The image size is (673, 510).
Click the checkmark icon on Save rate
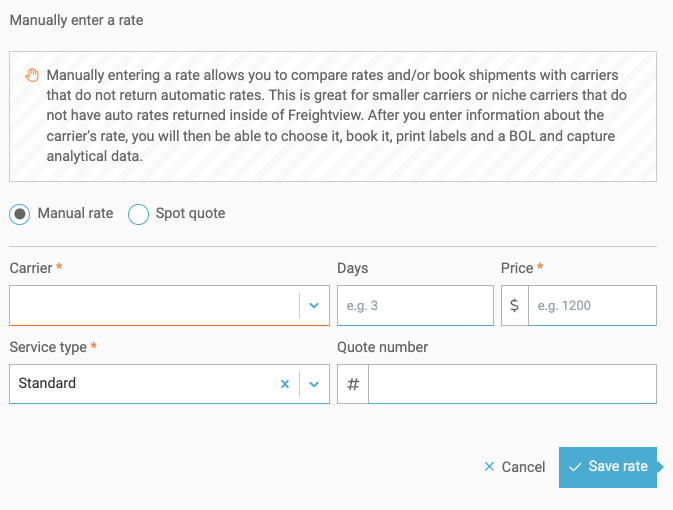[x=575, y=467]
